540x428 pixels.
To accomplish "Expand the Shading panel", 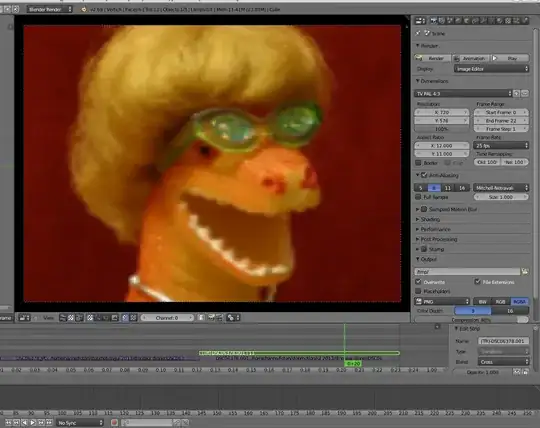I will tap(428, 219).
